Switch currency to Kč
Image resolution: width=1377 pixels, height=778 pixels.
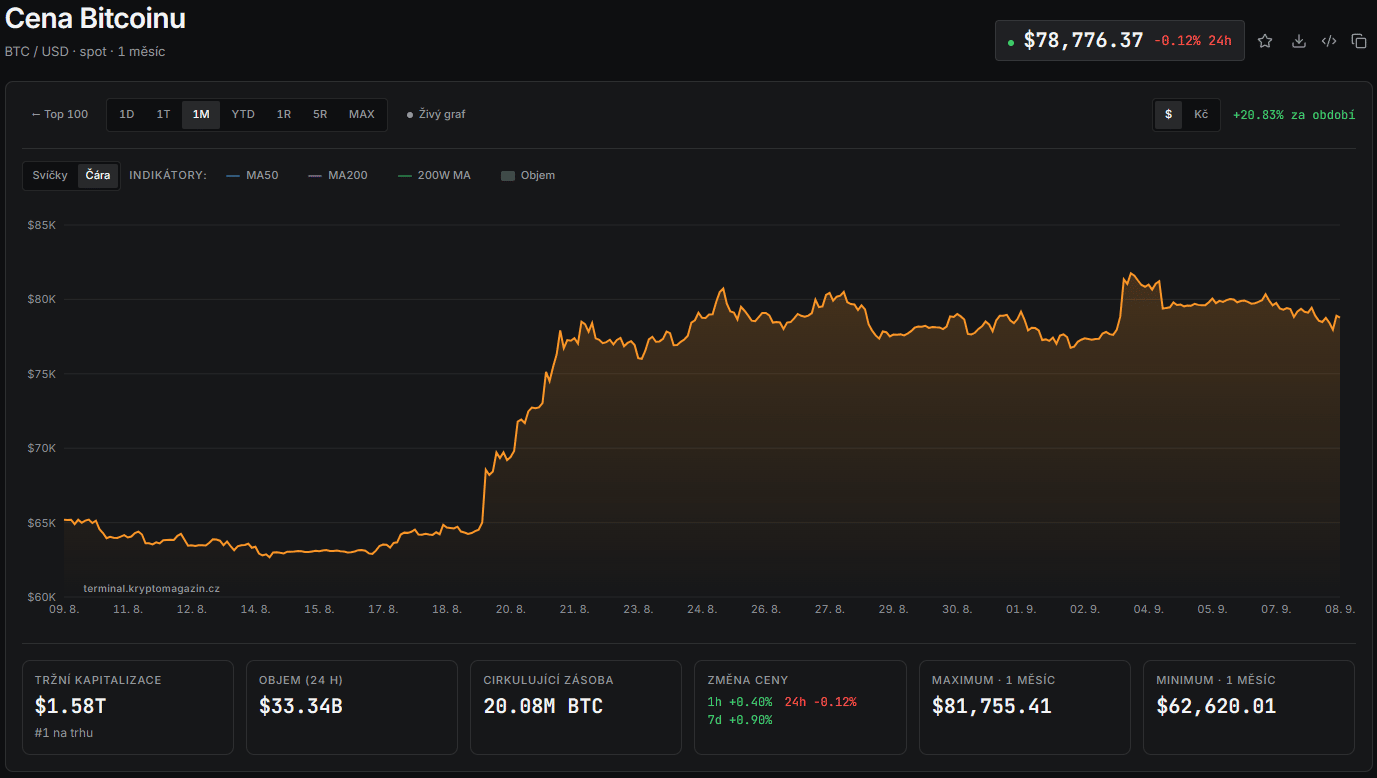point(1201,114)
